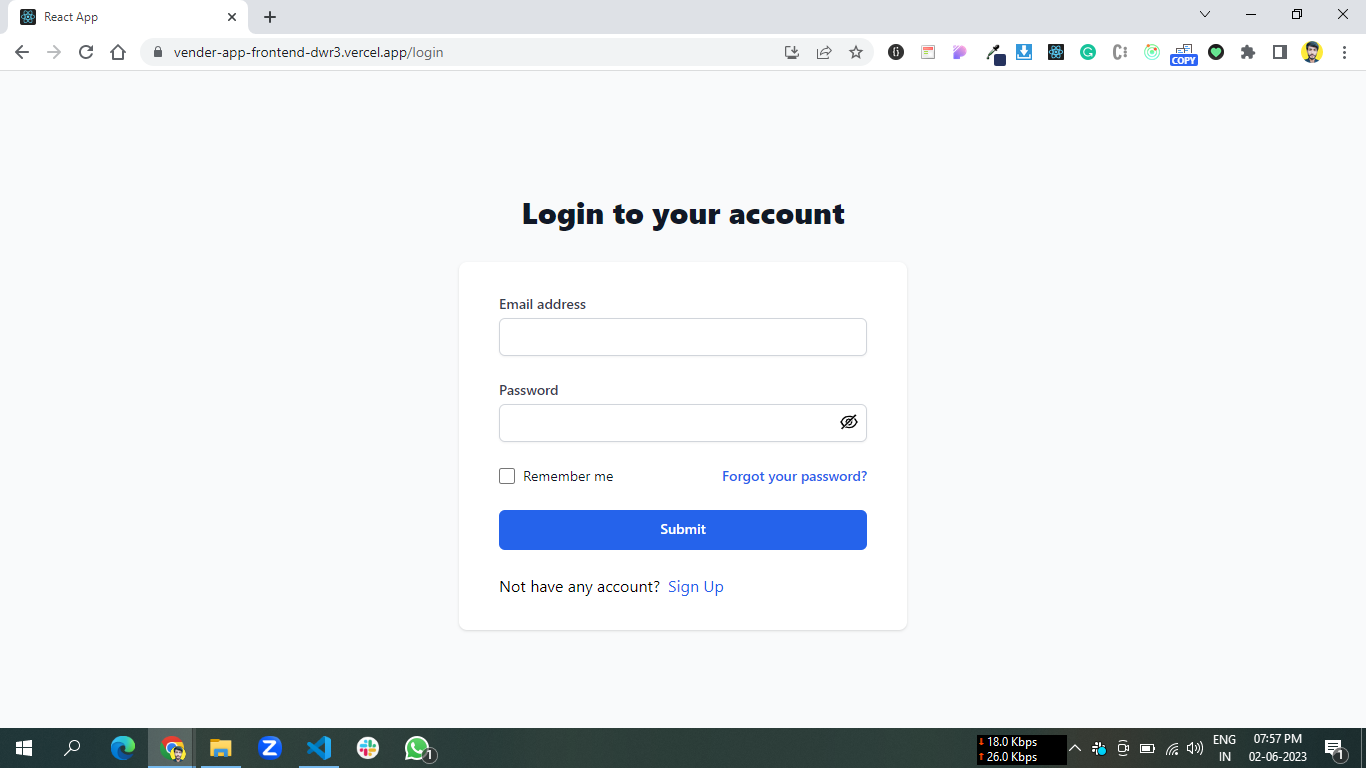Open the browser home page icon

pyautogui.click(x=118, y=52)
